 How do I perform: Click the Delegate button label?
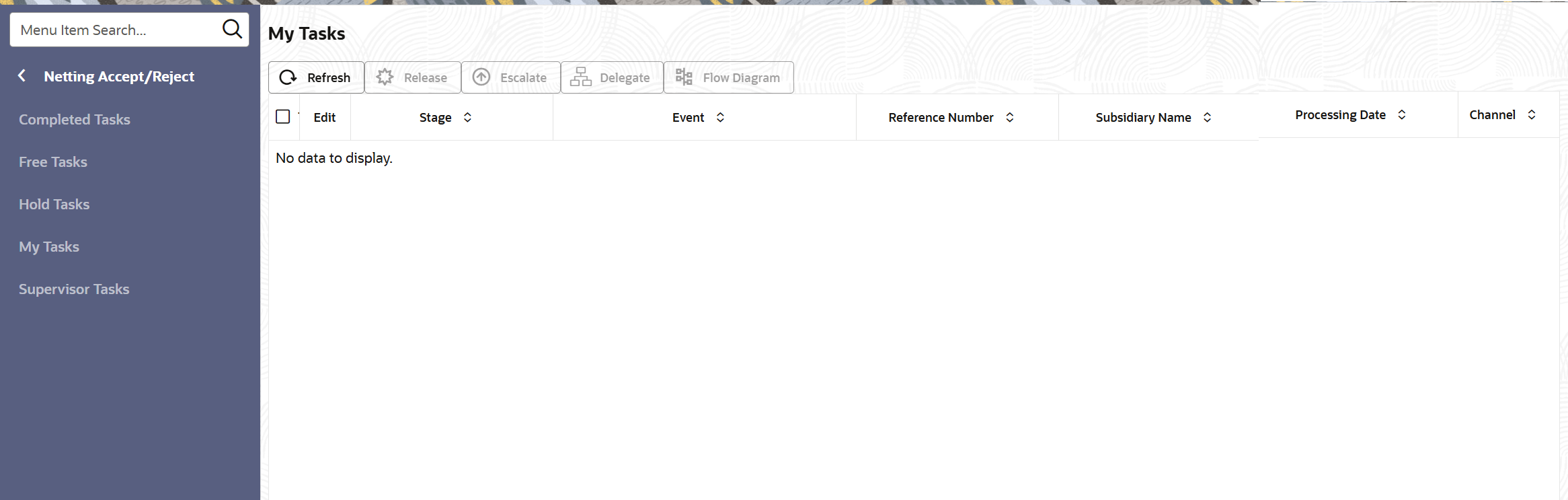(x=625, y=77)
